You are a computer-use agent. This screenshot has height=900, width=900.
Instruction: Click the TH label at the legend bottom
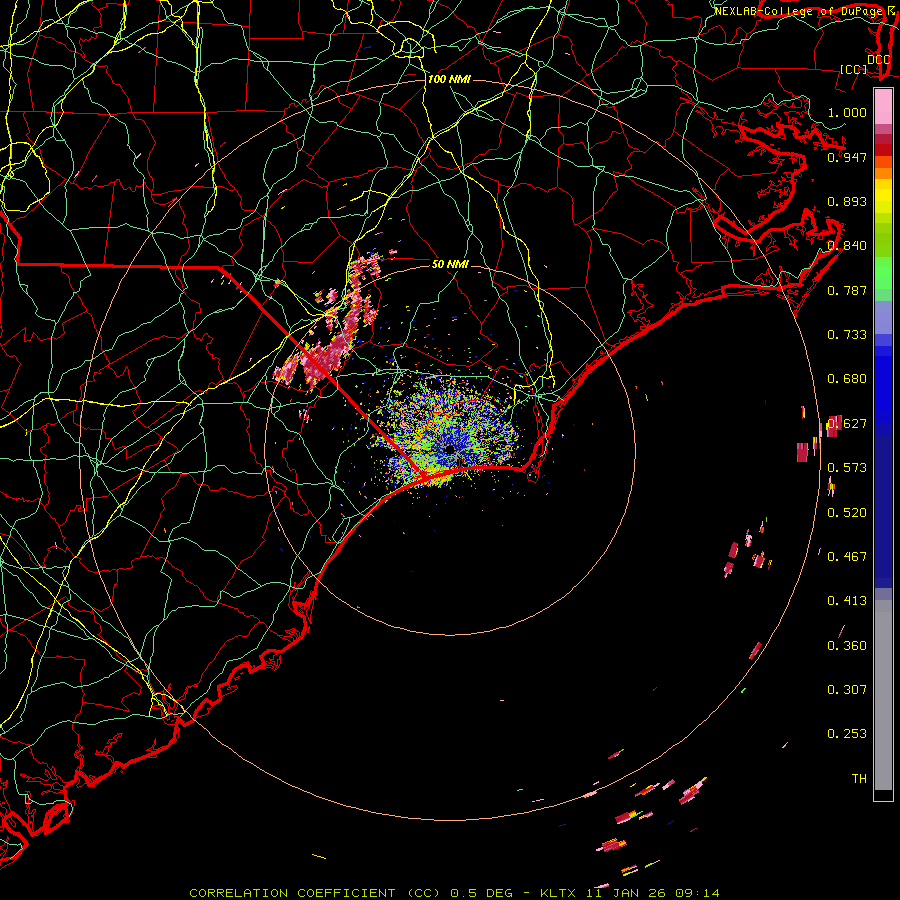click(859, 779)
